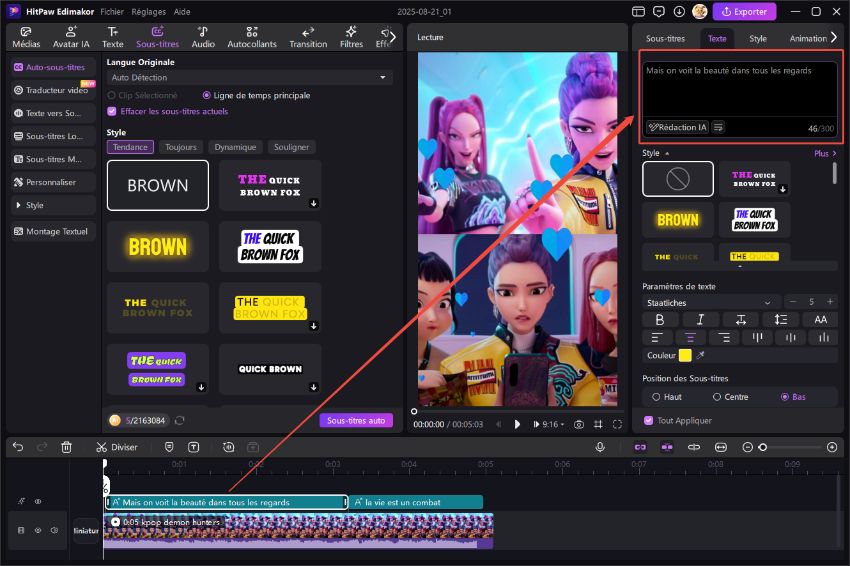This screenshot has width=850, height=566.
Task: Click the crop icon under preview
Action: pos(598,424)
